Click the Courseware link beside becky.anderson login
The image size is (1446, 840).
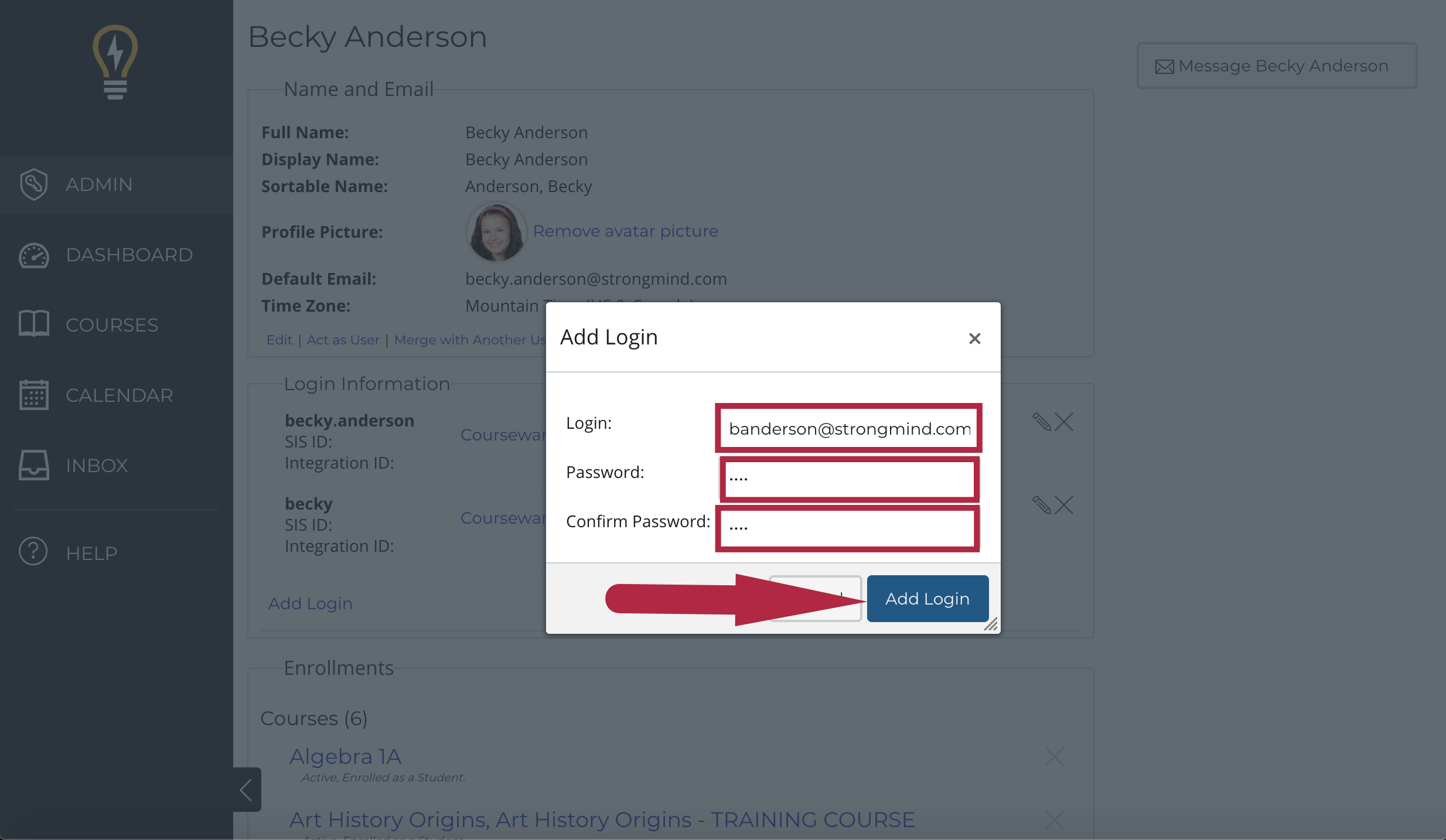(503, 435)
